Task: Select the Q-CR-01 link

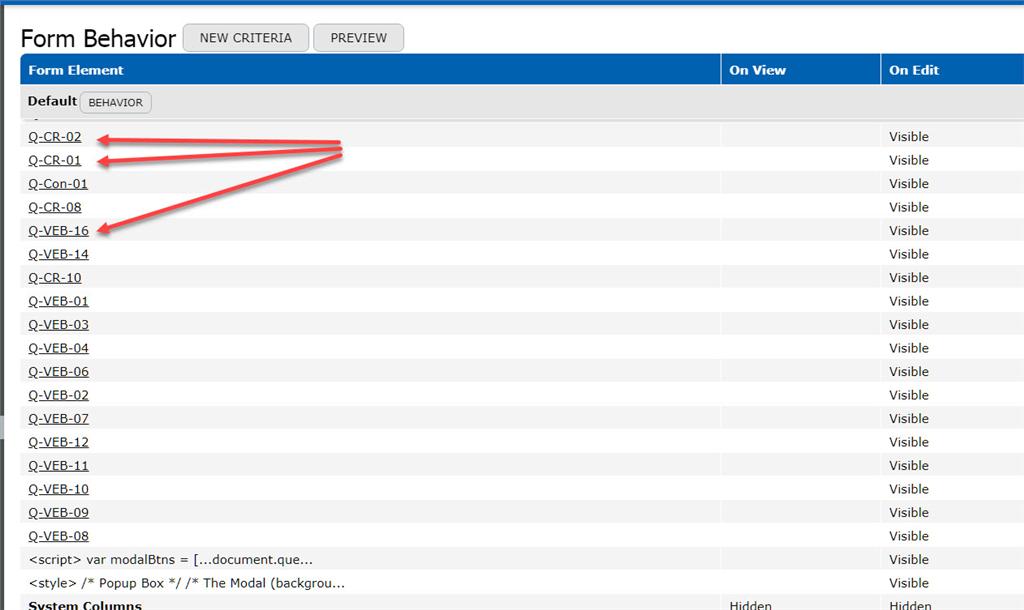Action: click(55, 160)
